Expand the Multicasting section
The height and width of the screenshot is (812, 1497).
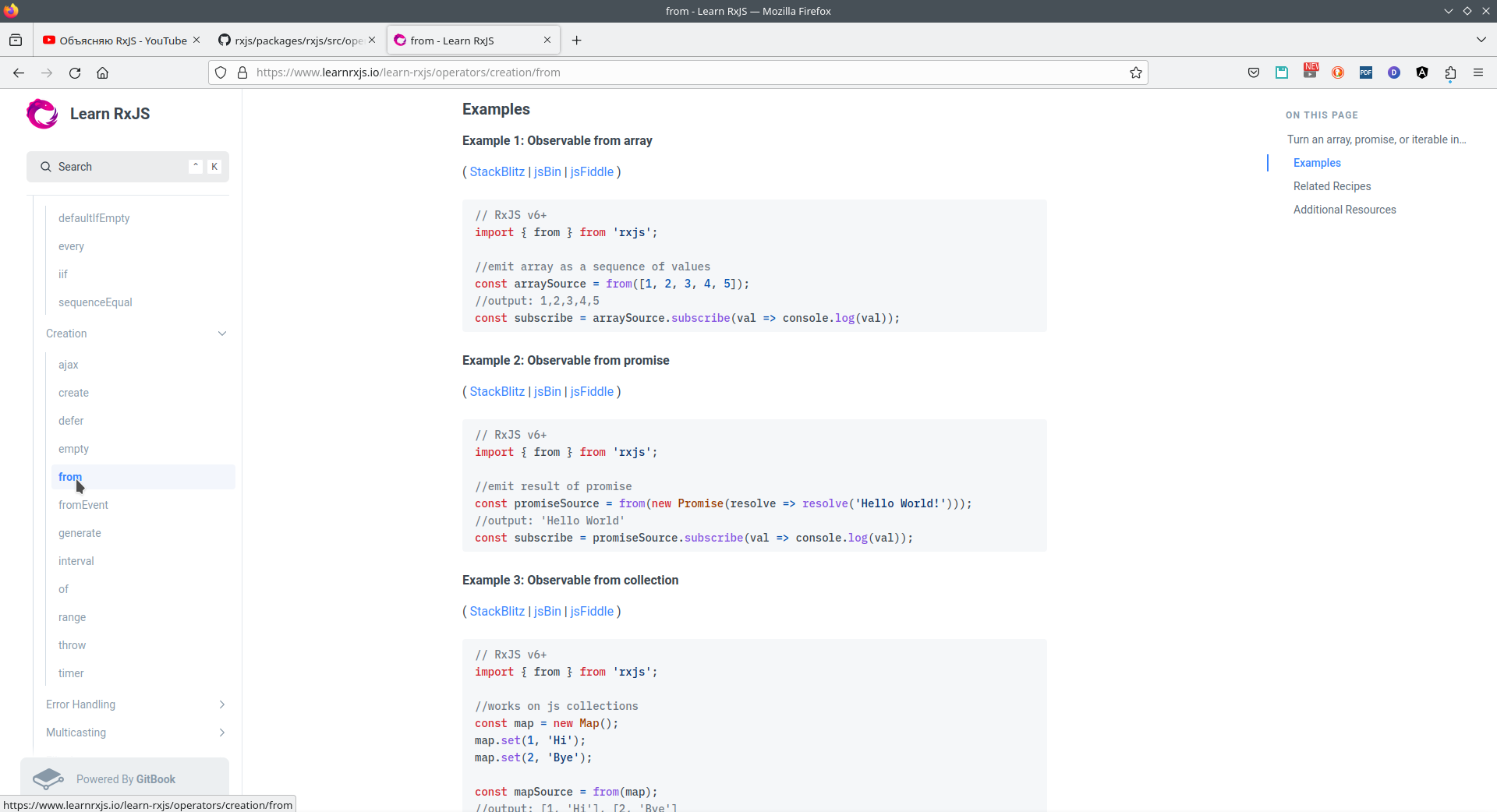222,733
